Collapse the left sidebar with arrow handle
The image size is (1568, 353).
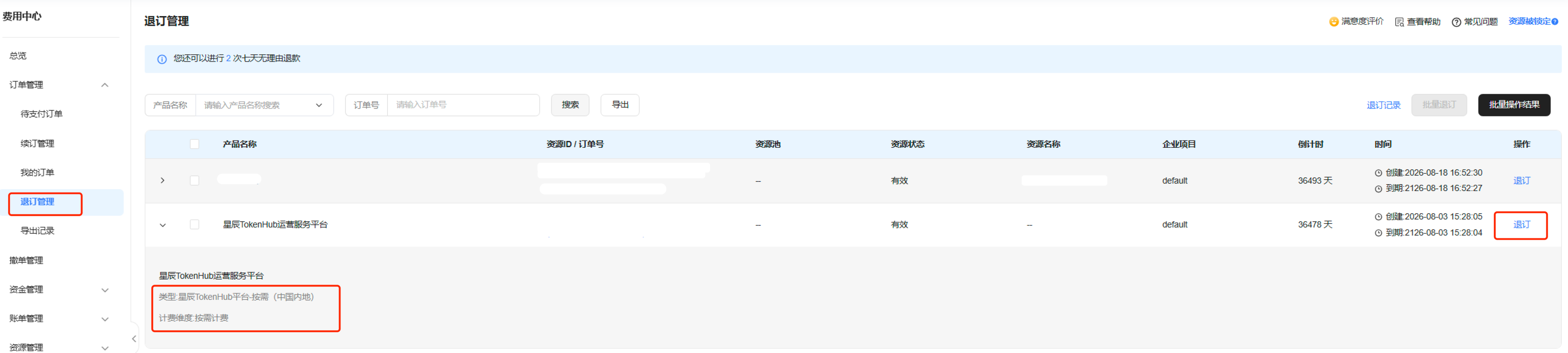point(134,338)
